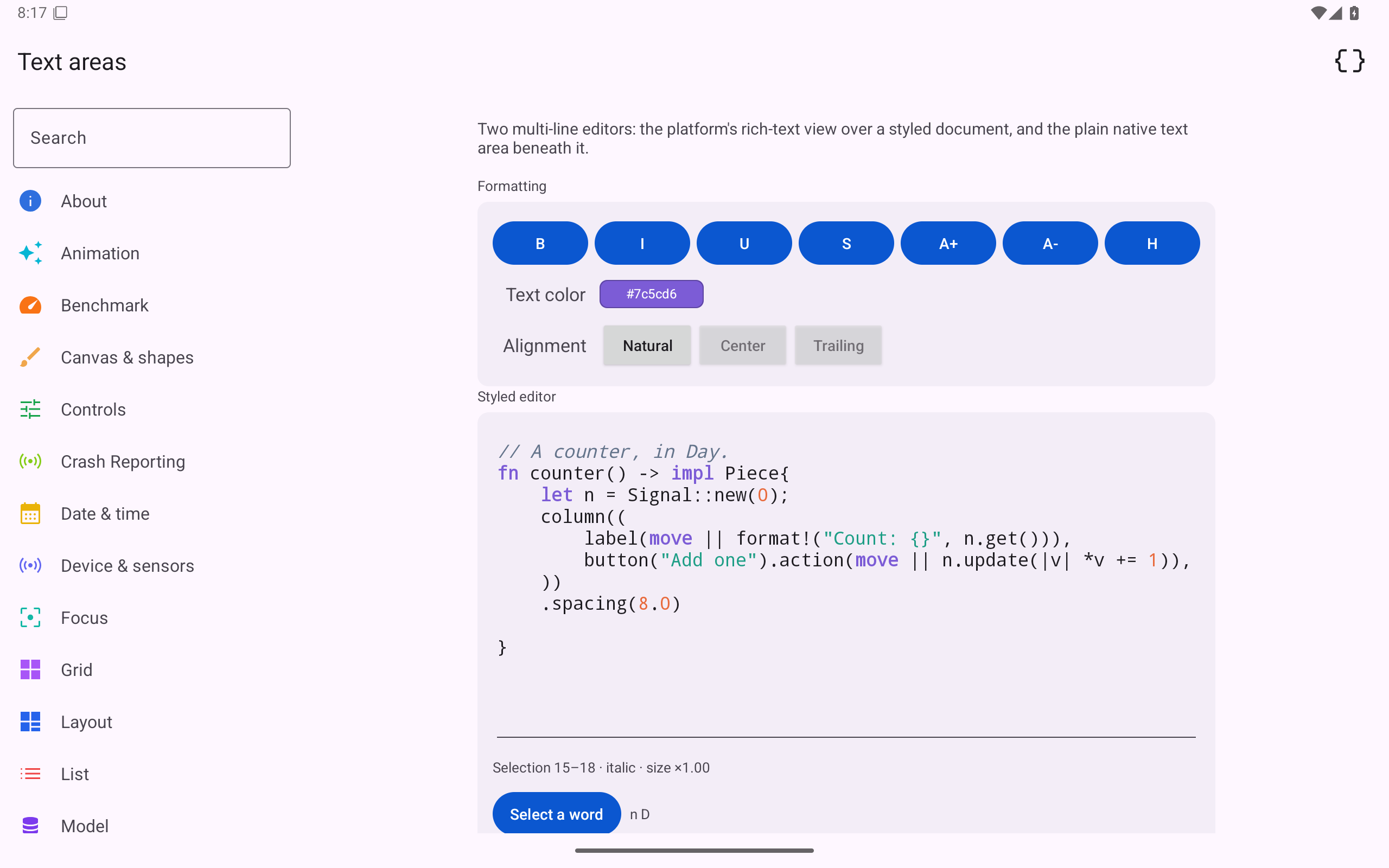The width and height of the screenshot is (1389, 868).
Task: Select Grid from sidebar
Action: [152, 669]
